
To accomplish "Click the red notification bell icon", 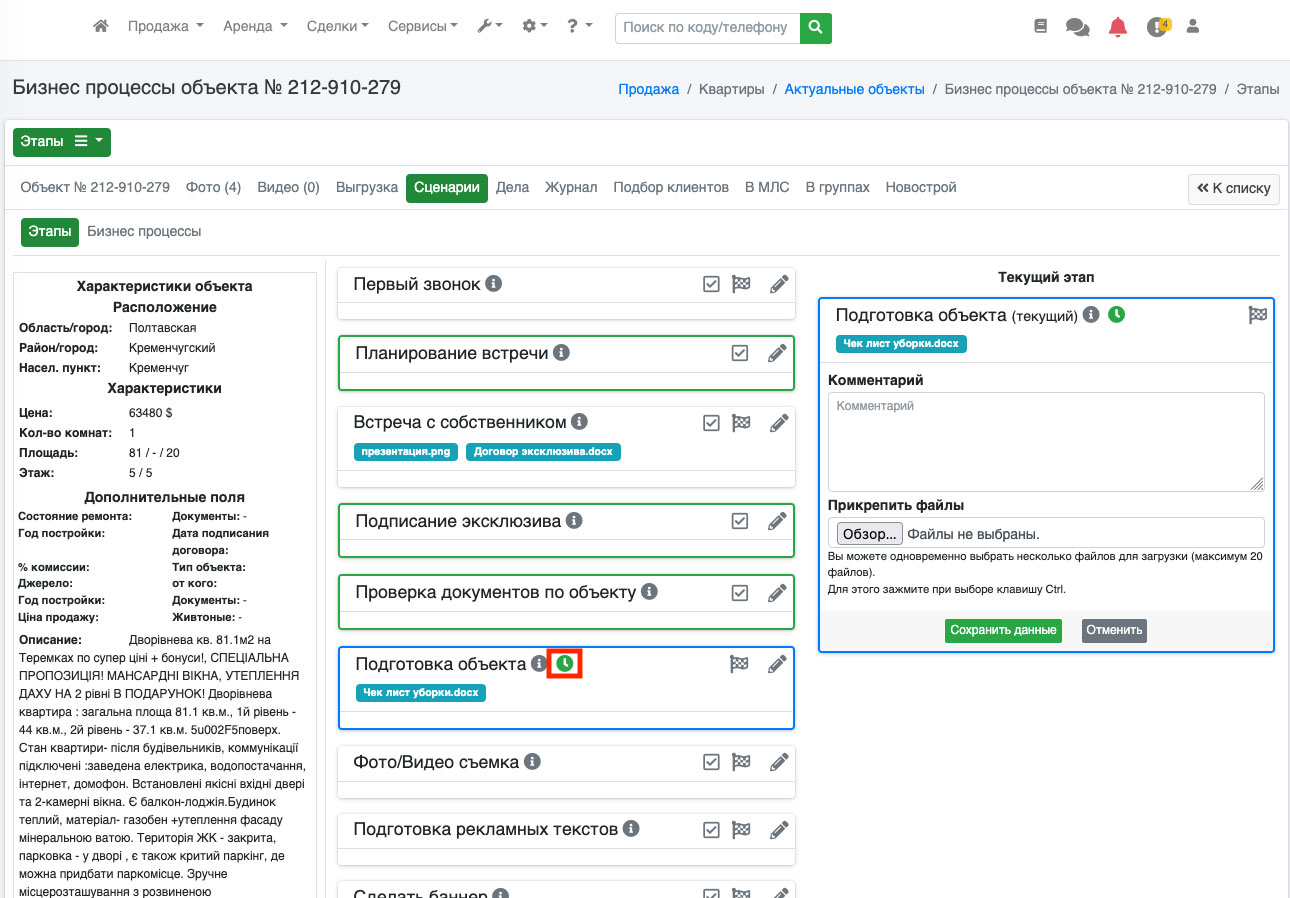I will [1118, 27].
